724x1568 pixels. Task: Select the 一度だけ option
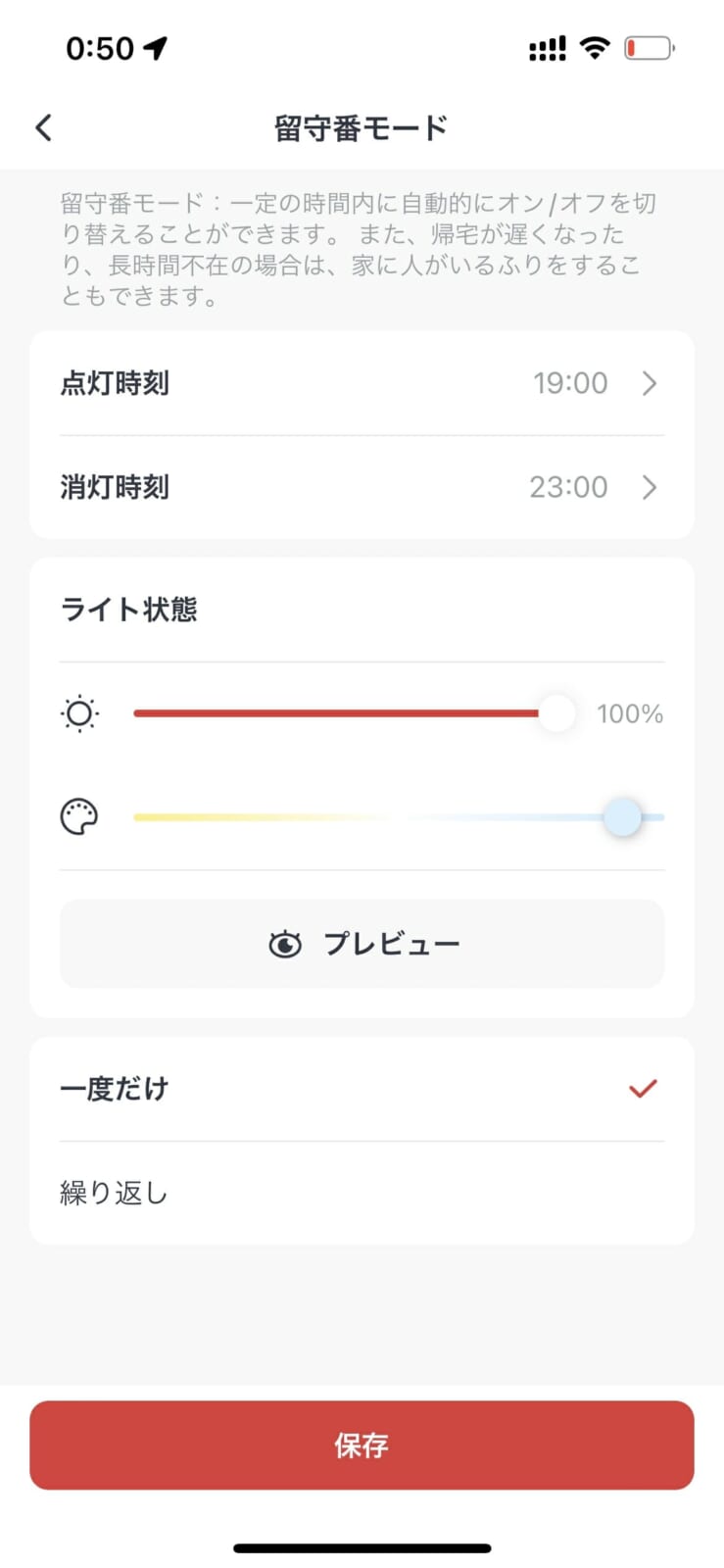[115, 1089]
